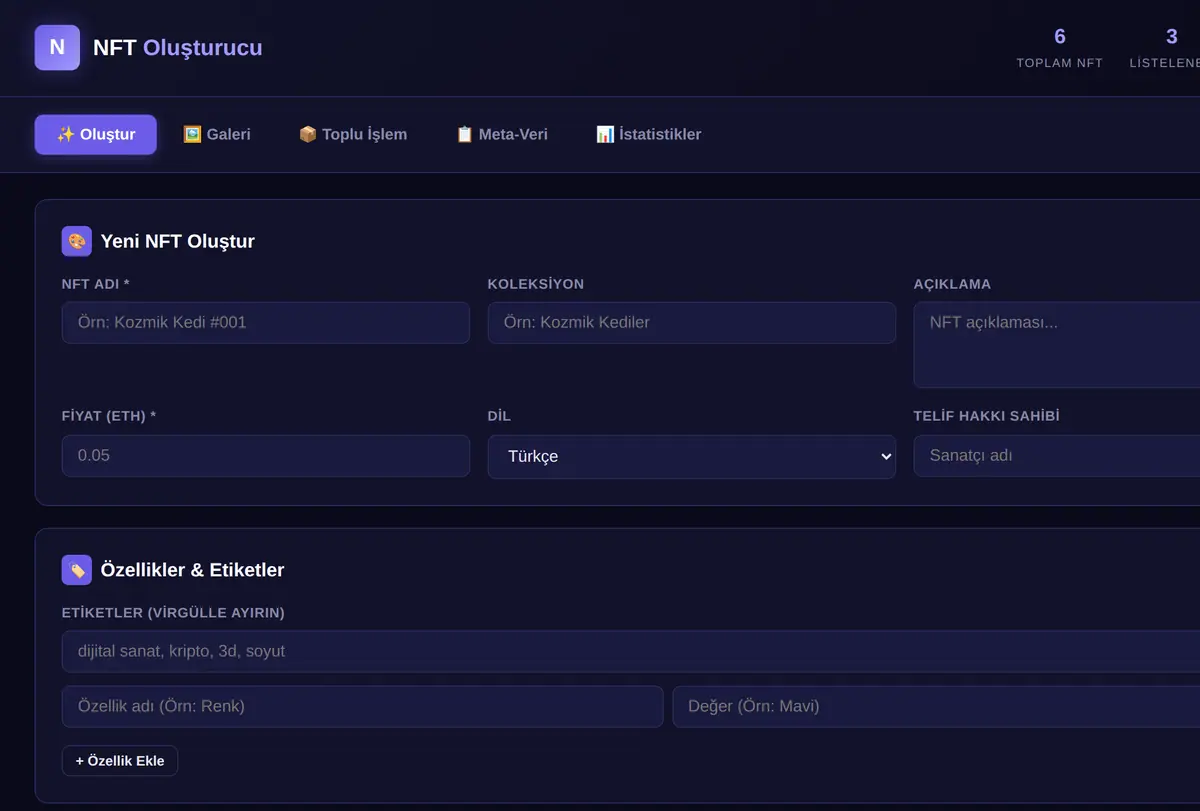This screenshot has height=811, width=1200.
Task: Click the Özellikler & Etiketler heading
Action: point(193,570)
